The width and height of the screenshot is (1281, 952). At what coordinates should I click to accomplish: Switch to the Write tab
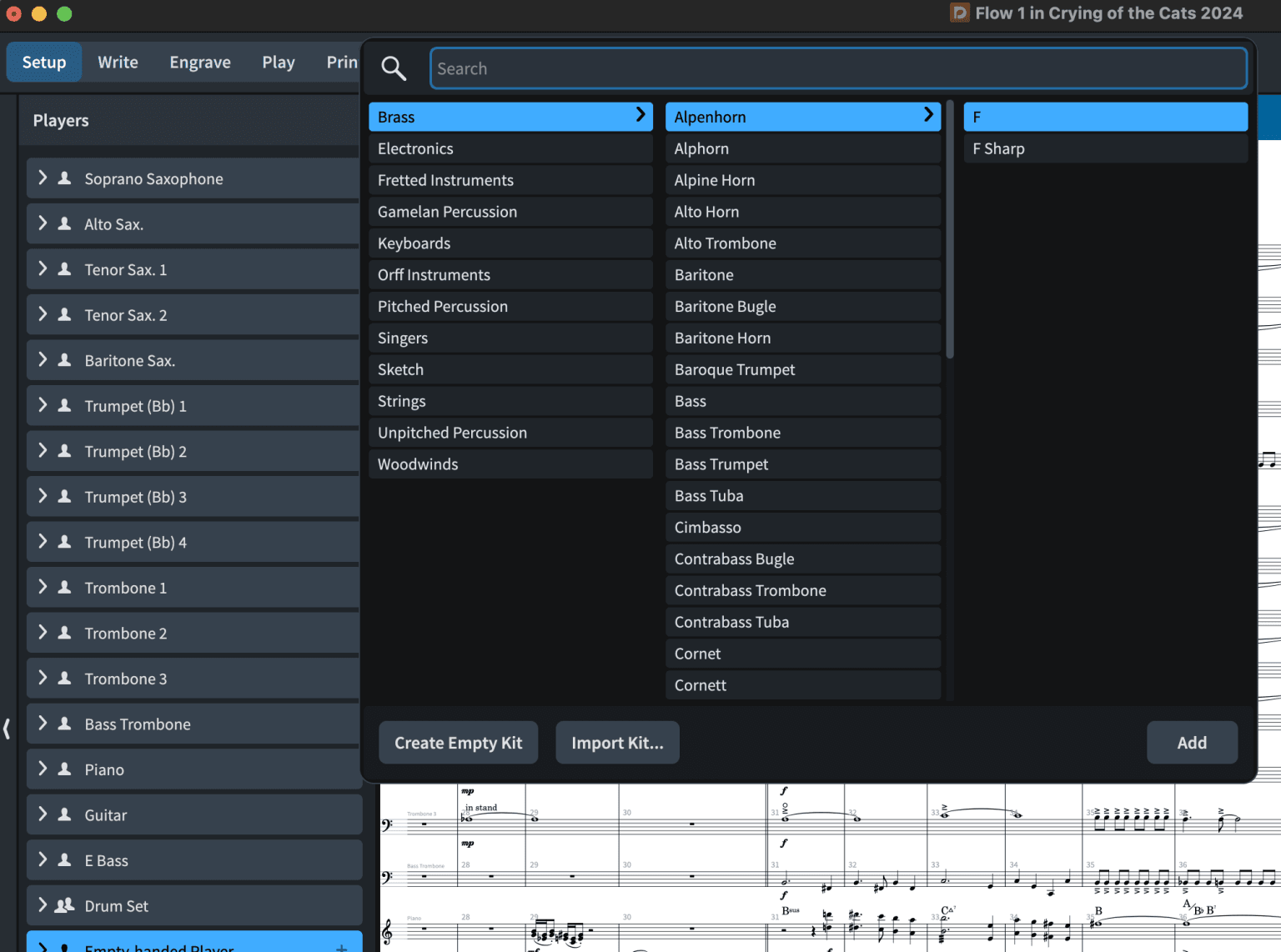pyautogui.click(x=118, y=62)
